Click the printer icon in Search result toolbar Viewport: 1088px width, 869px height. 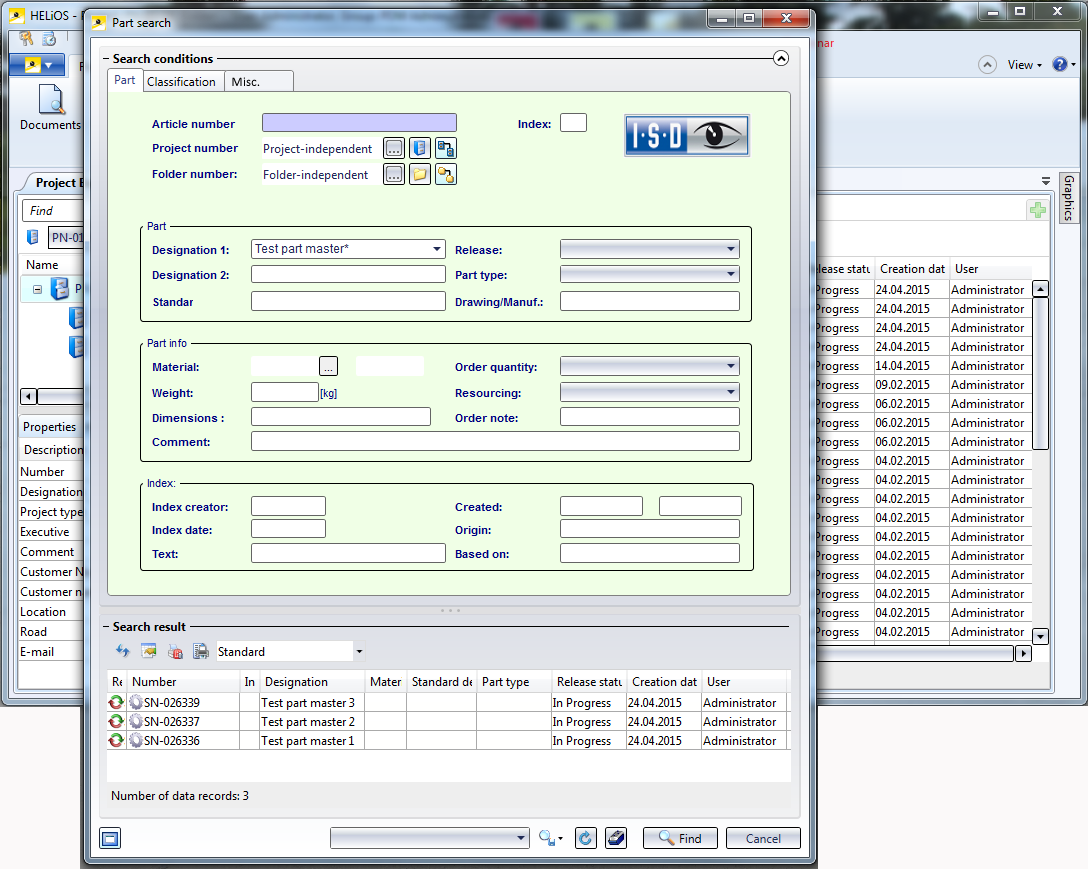(201, 652)
